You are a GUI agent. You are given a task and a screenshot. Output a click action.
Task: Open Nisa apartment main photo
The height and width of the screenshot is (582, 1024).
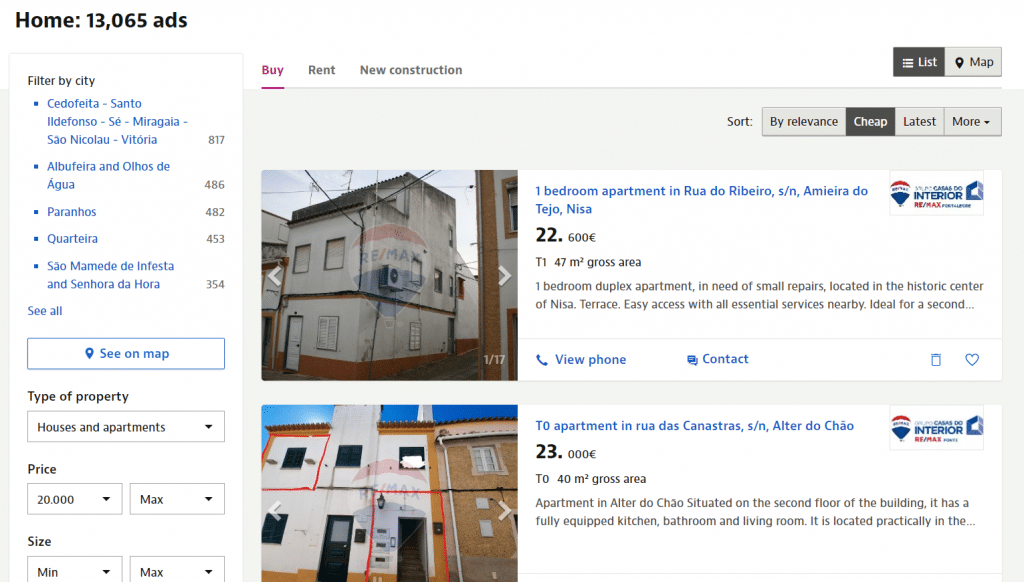click(389, 275)
